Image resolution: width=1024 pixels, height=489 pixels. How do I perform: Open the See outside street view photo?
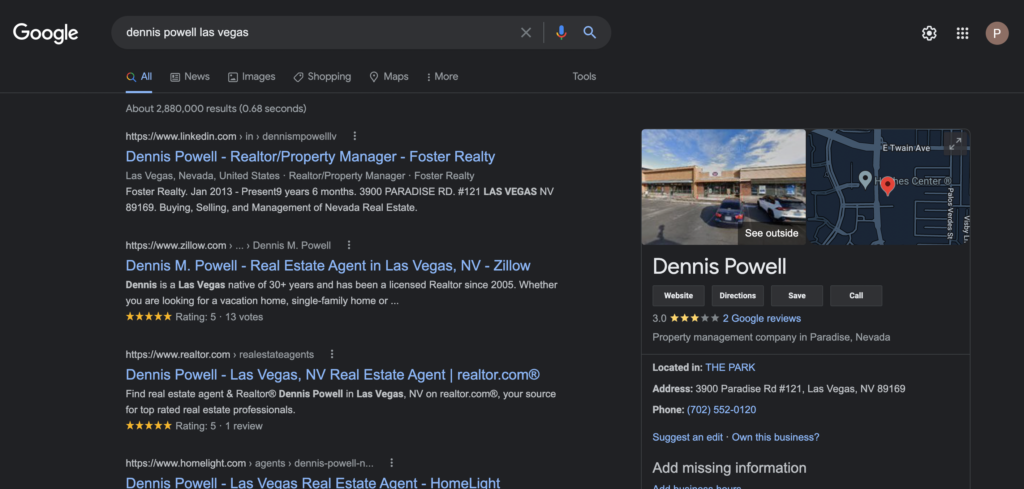coord(724,187)
